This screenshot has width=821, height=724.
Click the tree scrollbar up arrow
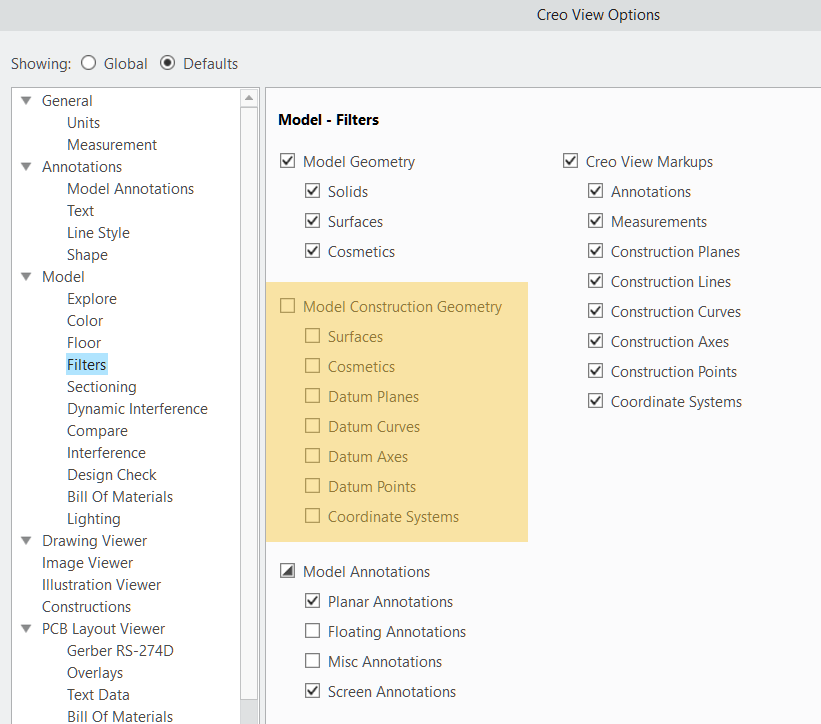tap(251, 96)
